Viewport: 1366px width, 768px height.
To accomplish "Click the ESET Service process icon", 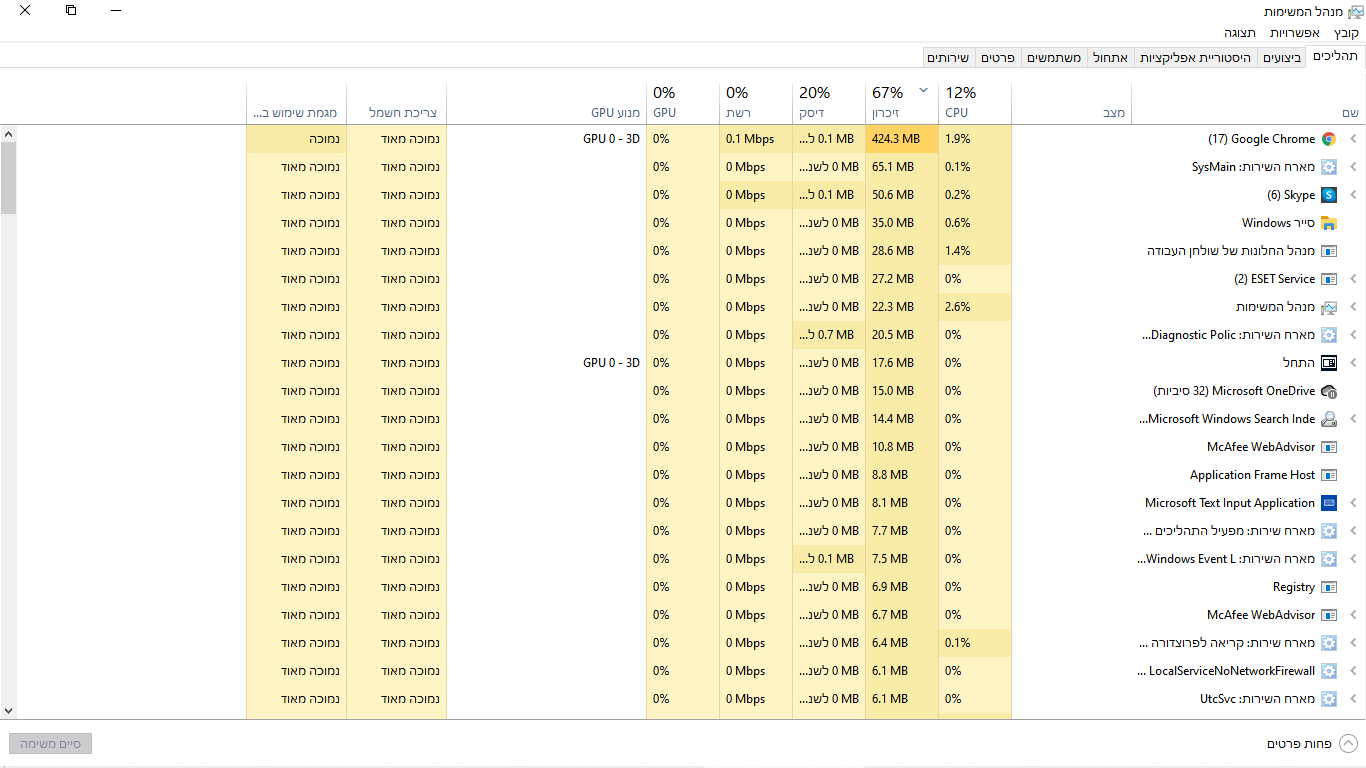I will [x=1329, y=279].
